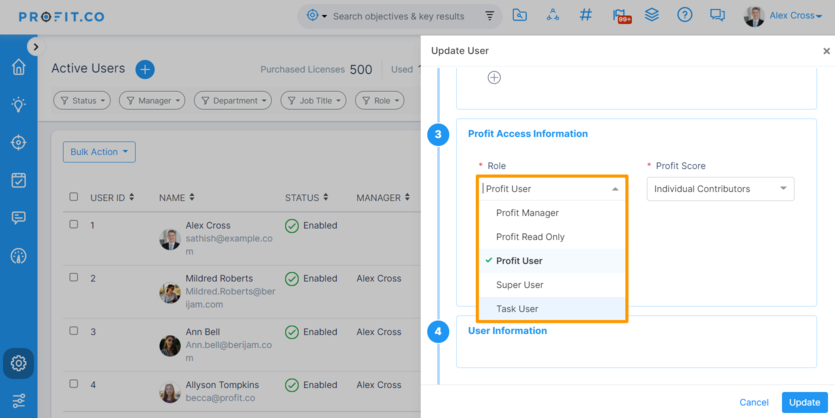Click the Role field showing Profit User
This screenshot has width=835, height=418.
coord(552,188)
